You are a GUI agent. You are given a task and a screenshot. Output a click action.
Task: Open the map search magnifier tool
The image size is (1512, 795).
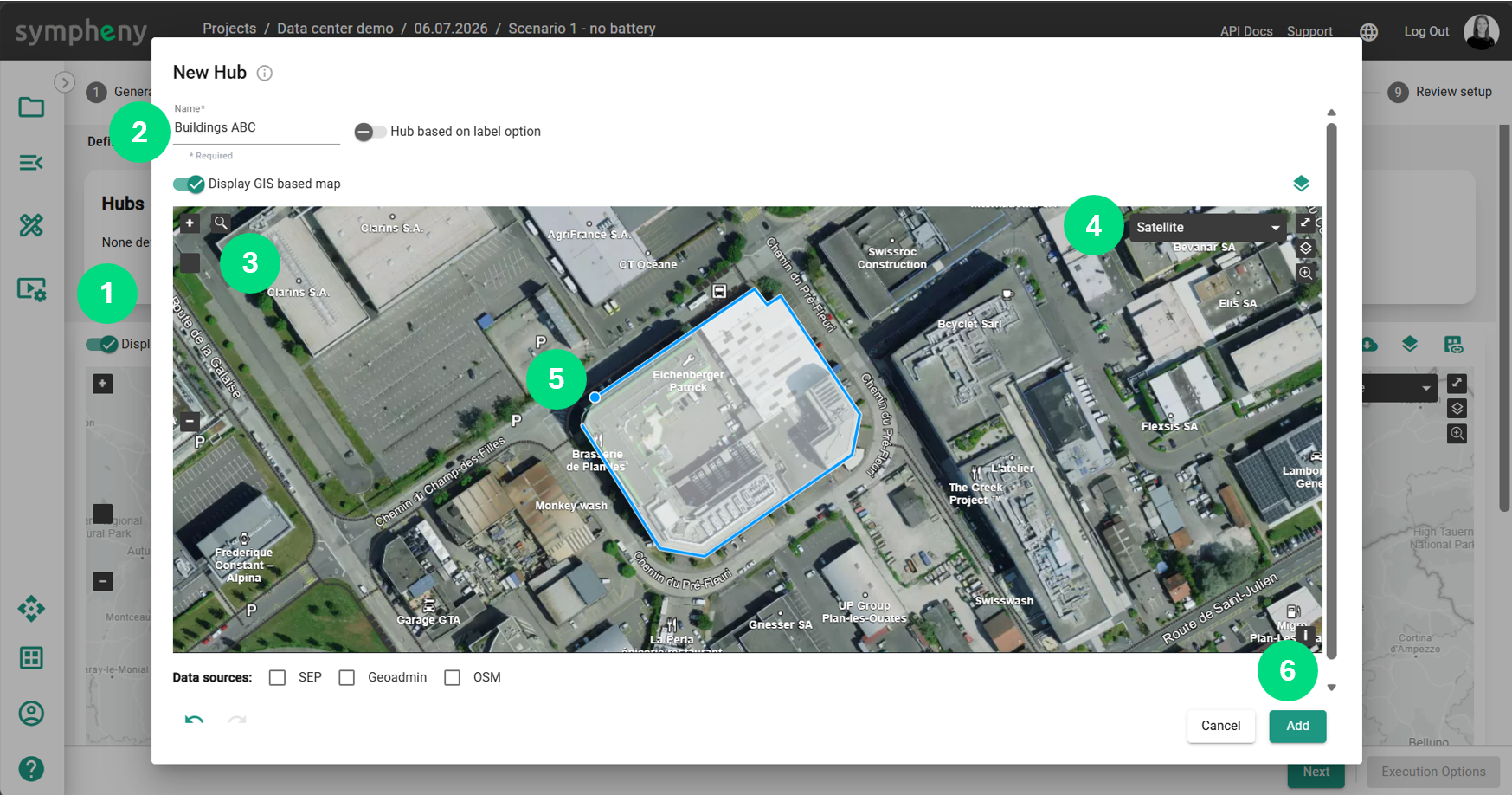pos(221,223)
